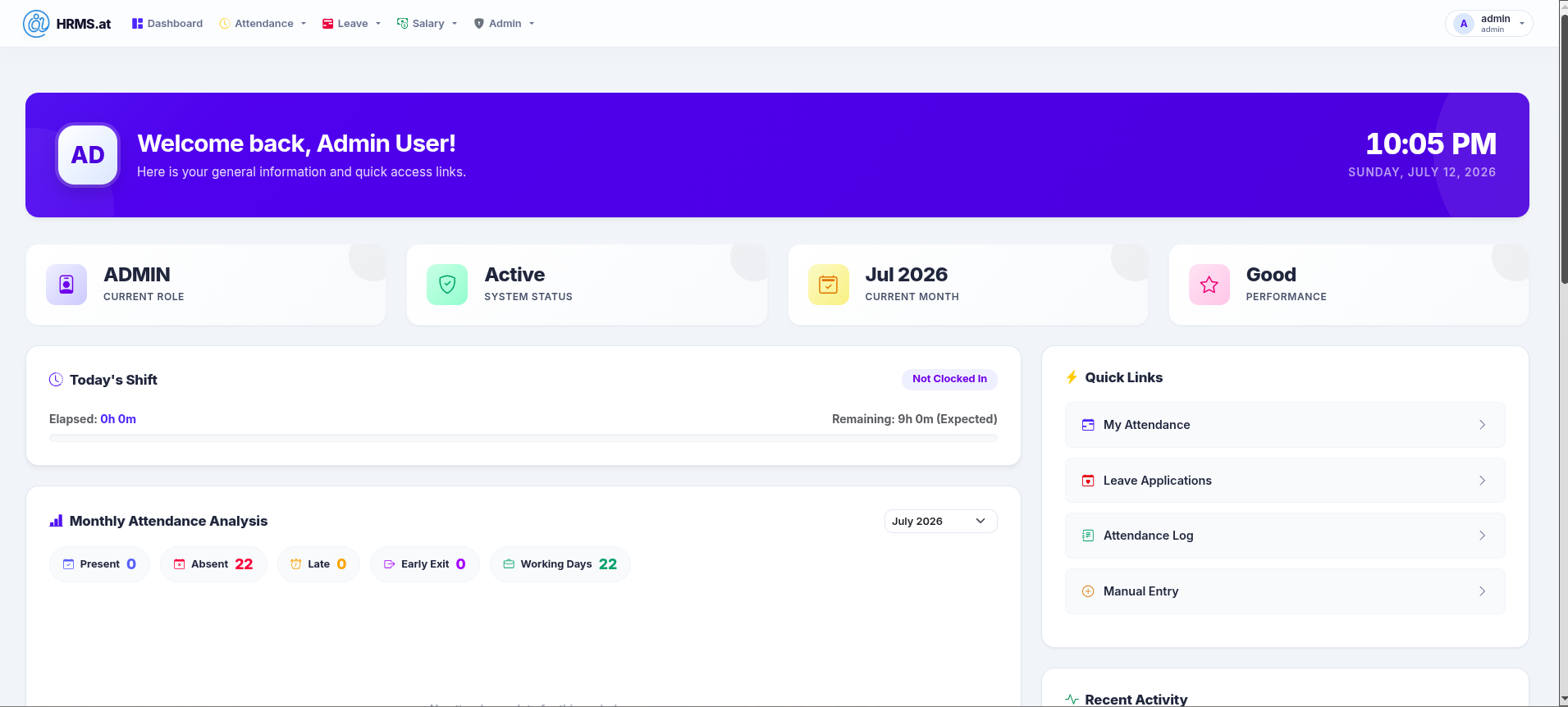Click the 'Remaining: 9h 0m (Expected)' text

click(914, 419)
